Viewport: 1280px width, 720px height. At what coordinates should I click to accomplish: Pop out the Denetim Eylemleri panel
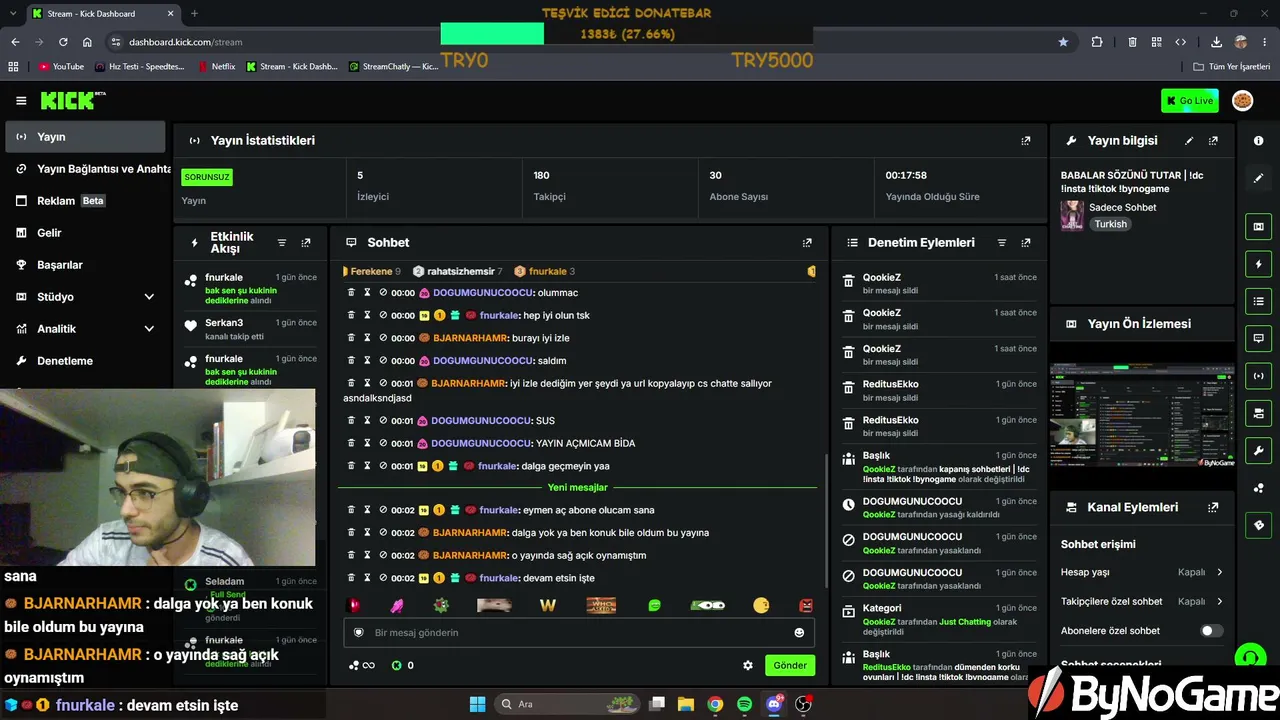pyautogui.click(x=1025, y=243)
